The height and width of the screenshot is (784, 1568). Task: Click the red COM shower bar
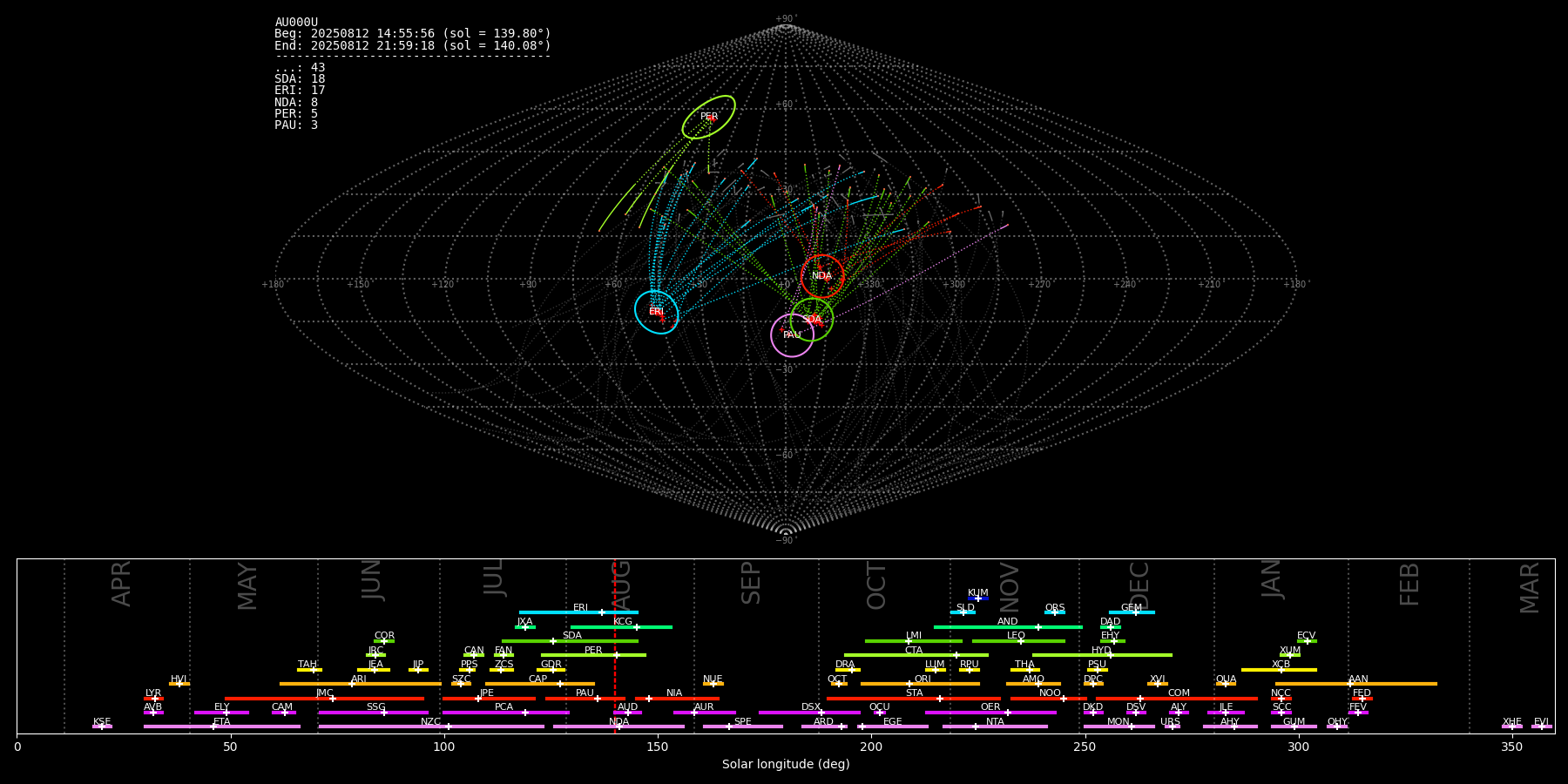pos(1178,699)
